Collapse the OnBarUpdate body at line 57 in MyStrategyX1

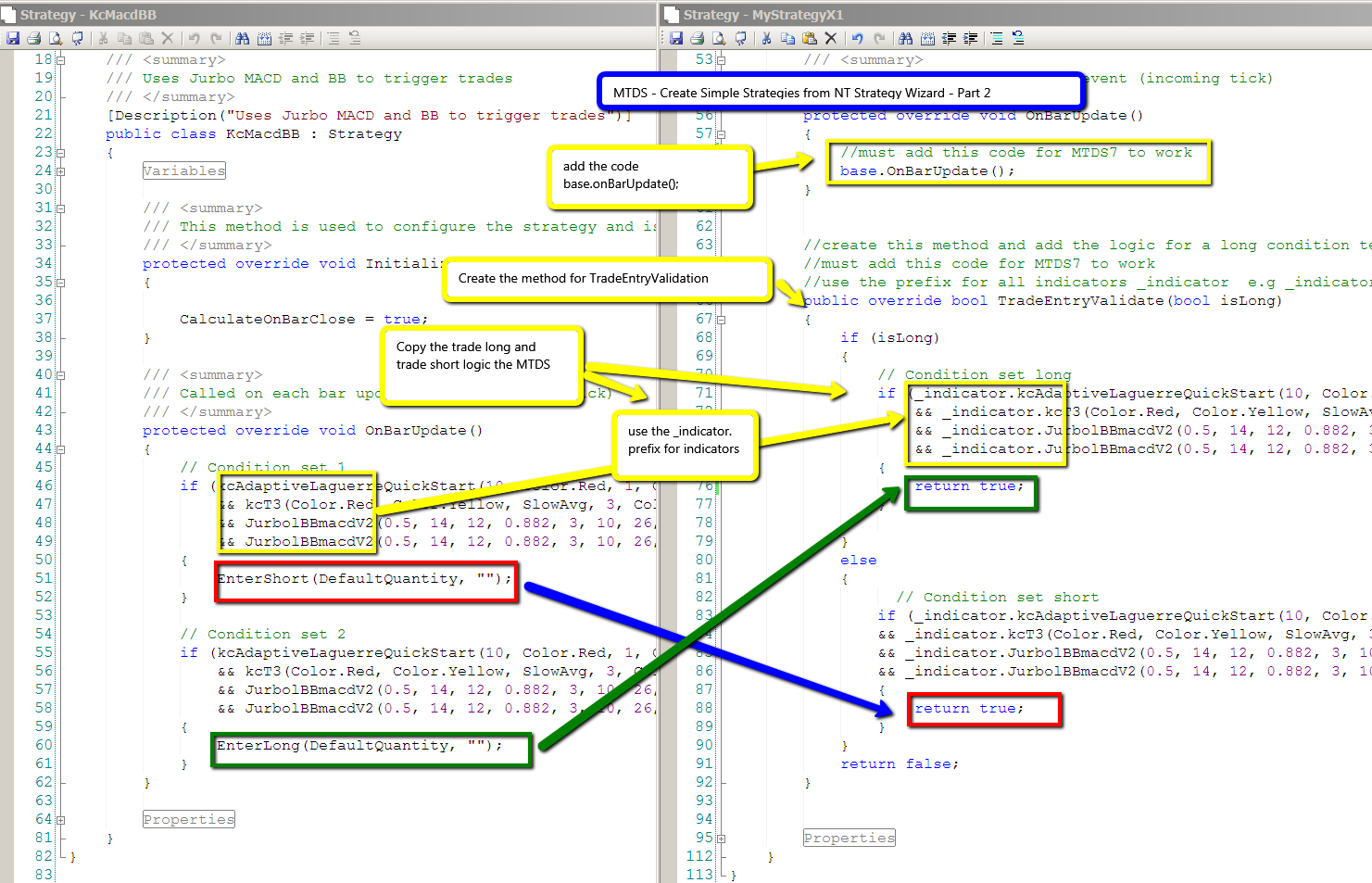pos(721,134)
